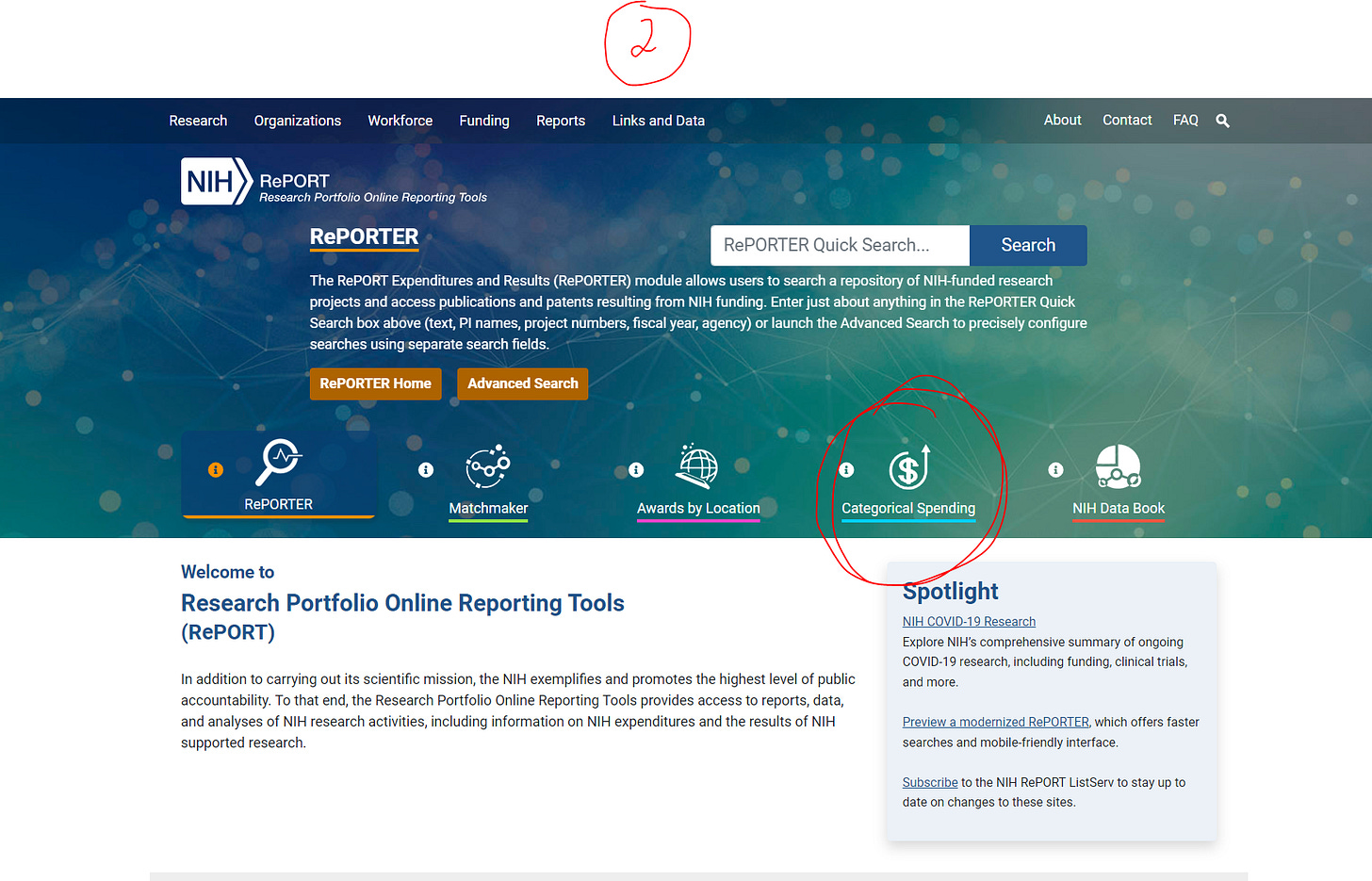The width and height of the screenshot is (1372, 881).
Task: Click the NIH logo
Action: [x=217, y=181]
